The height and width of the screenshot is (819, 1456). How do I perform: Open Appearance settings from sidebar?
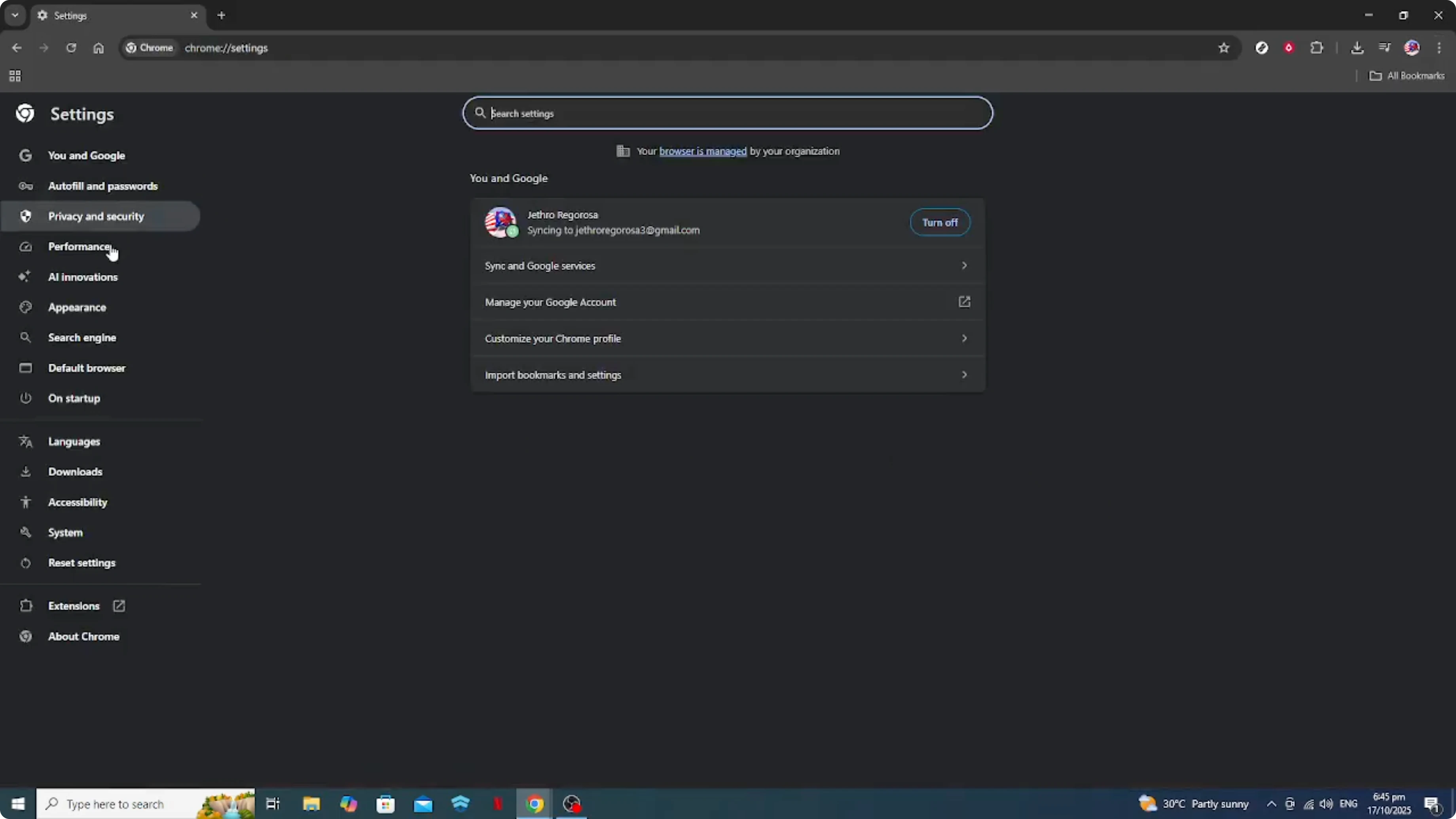tap(77, 307)
